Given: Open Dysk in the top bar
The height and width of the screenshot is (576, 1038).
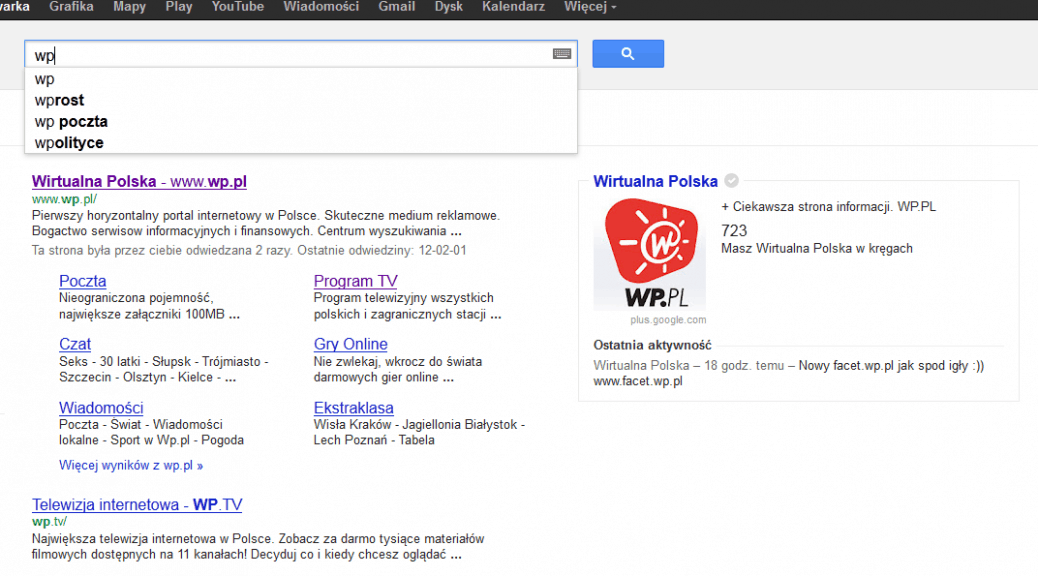Looking at the screenshot, I should [x=449, y=7].
